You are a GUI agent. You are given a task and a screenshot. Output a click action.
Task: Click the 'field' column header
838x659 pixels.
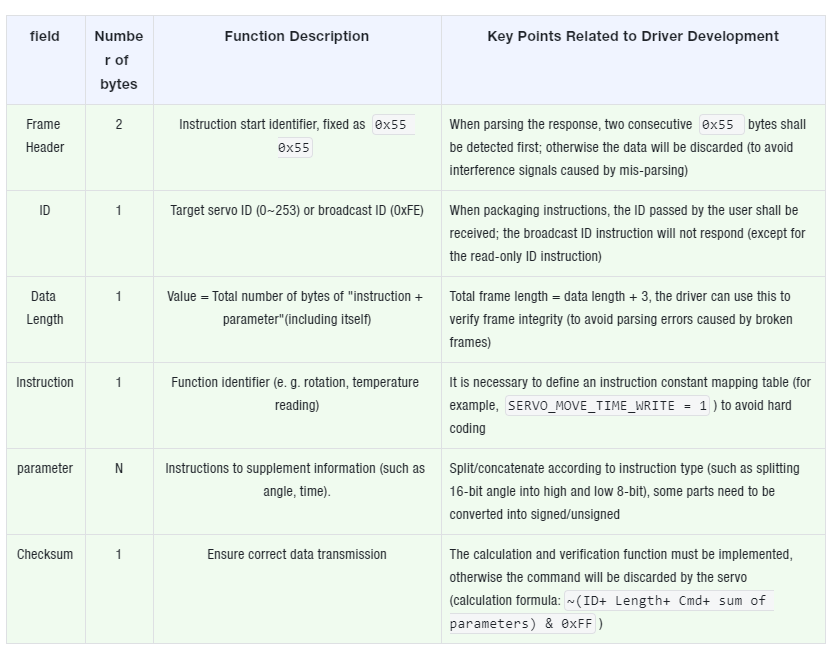pyautogui.click(x=45, y=60)
